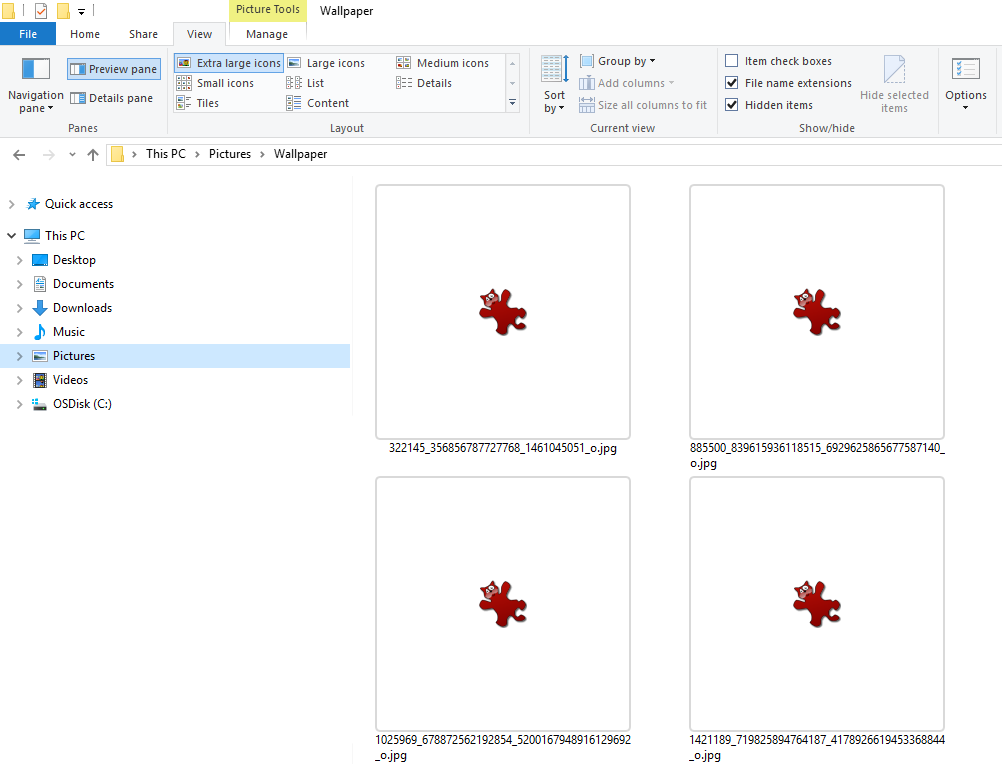This screenshot has height=764, width=1002.
Task: Uncheck the File name extensions box
Action: click(733, 83)
